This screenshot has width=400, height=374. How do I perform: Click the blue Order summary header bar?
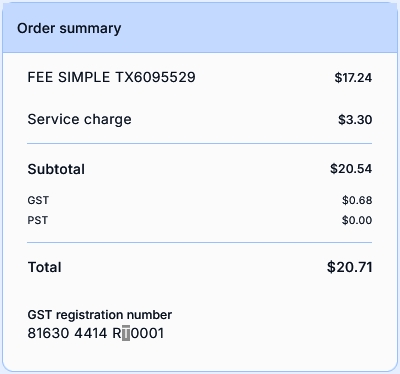(200, 28)
